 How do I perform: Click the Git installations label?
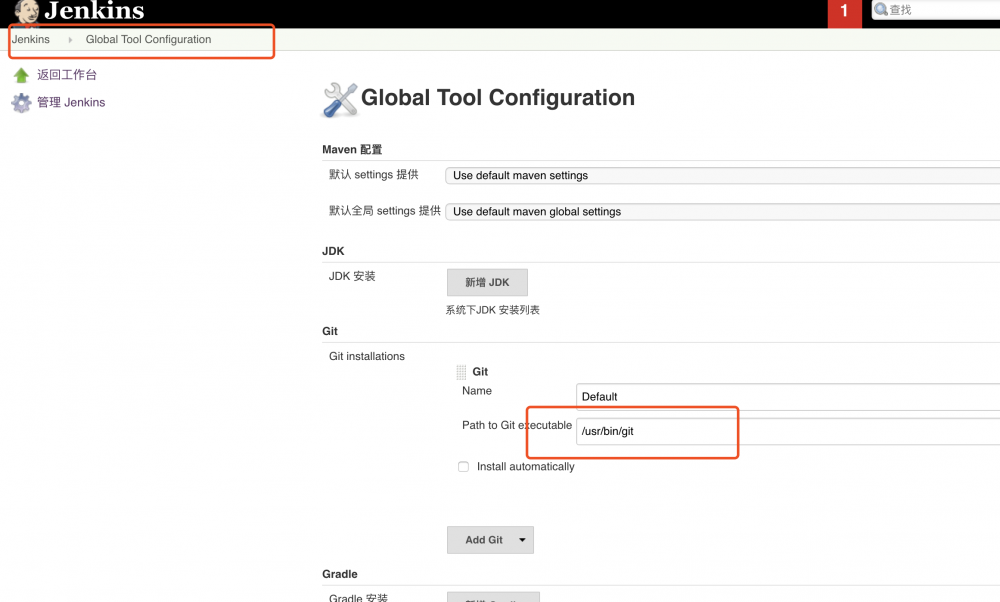pyautogui.click(x=367, y=356)
